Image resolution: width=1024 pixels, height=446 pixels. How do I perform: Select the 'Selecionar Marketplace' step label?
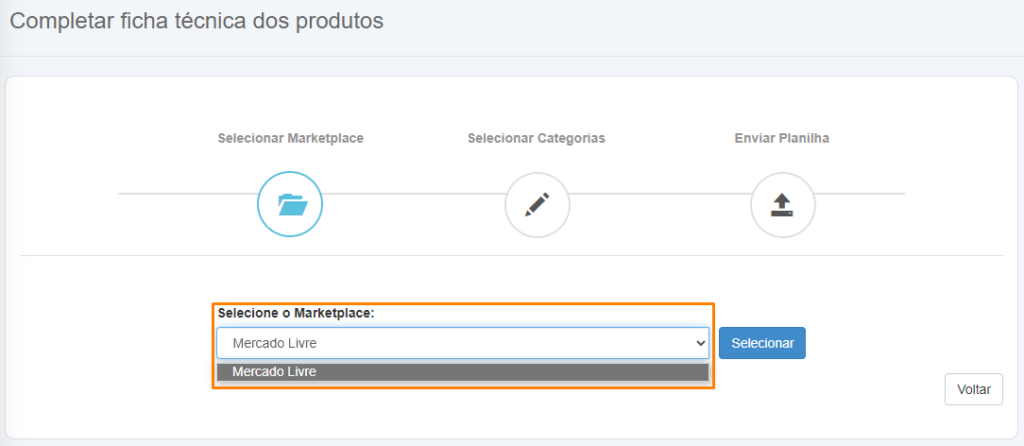click(291, 138)
